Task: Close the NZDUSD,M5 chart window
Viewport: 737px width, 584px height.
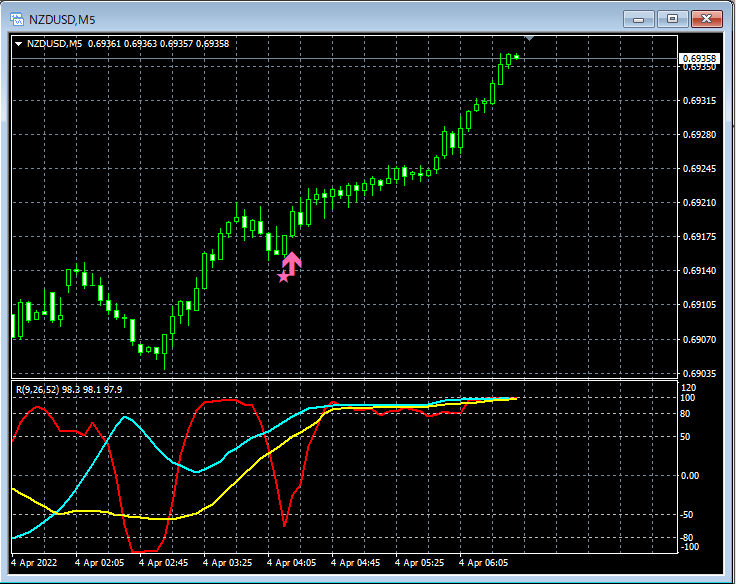Action: pyautogui.click(x=706, y=19)
